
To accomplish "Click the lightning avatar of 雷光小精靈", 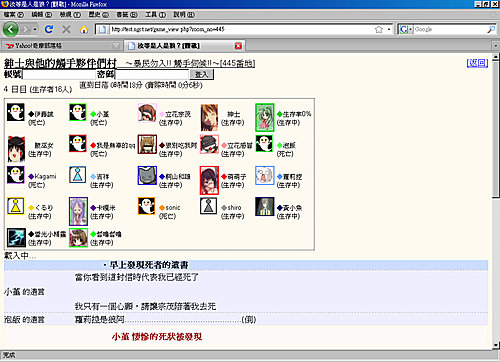I will pyautogui.click(x=16, y=237).
